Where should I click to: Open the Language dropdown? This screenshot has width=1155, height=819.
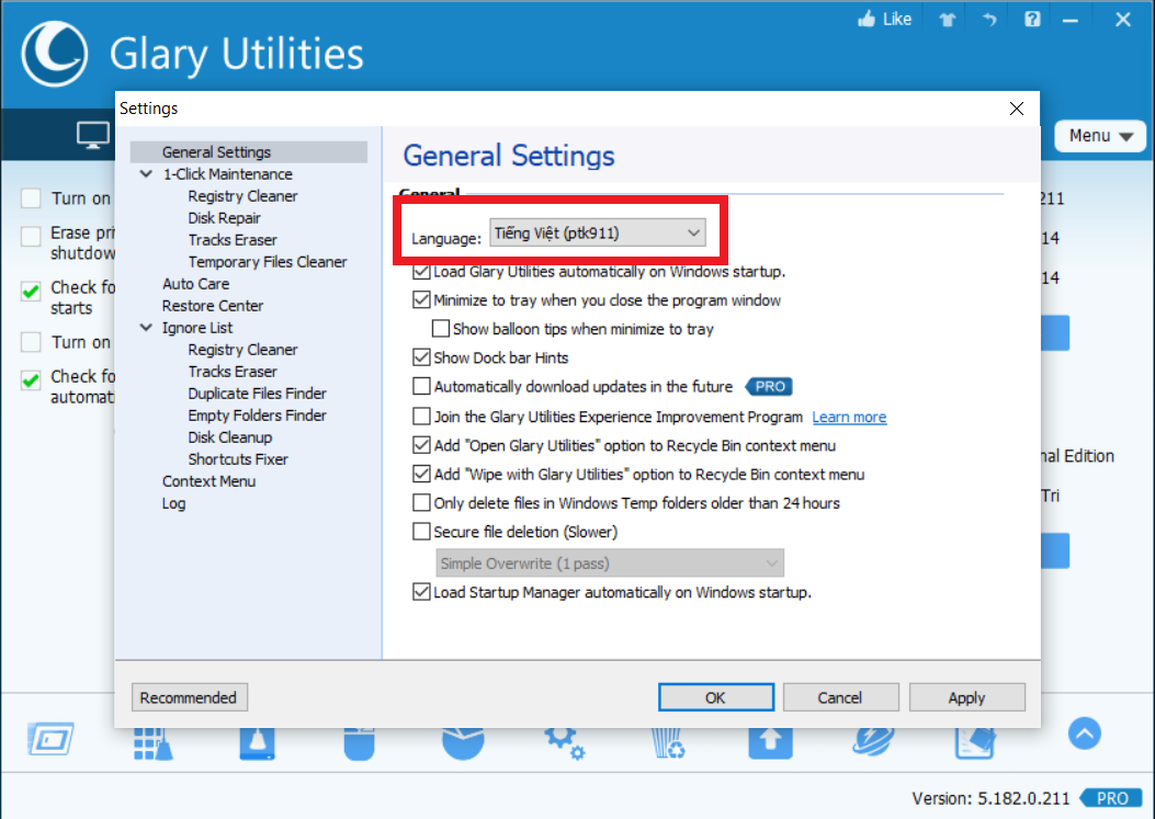tap(597, 233)
